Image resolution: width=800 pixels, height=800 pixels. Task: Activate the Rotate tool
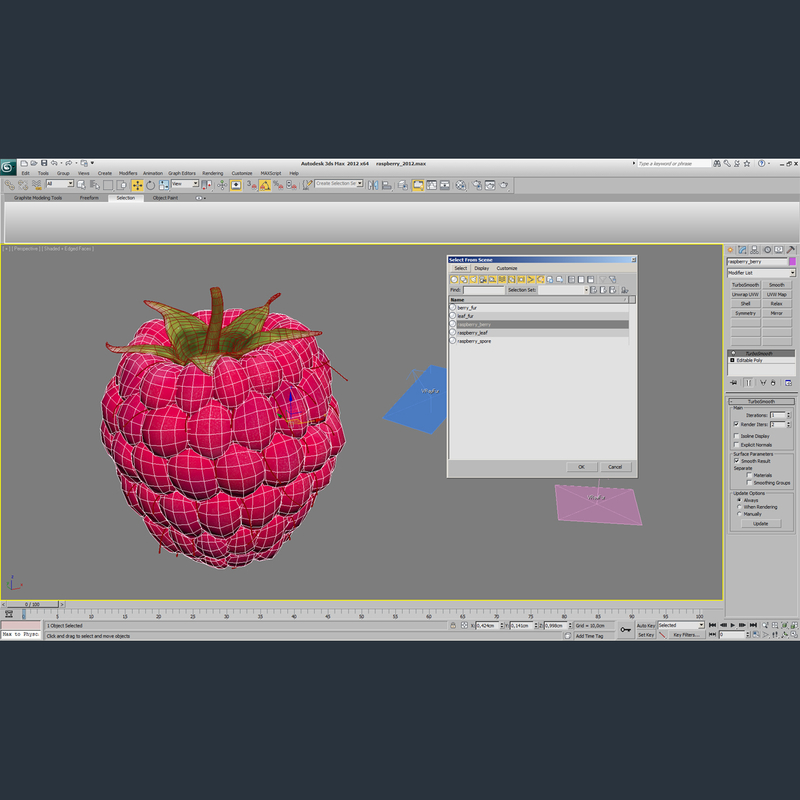(x=148, y=185)
